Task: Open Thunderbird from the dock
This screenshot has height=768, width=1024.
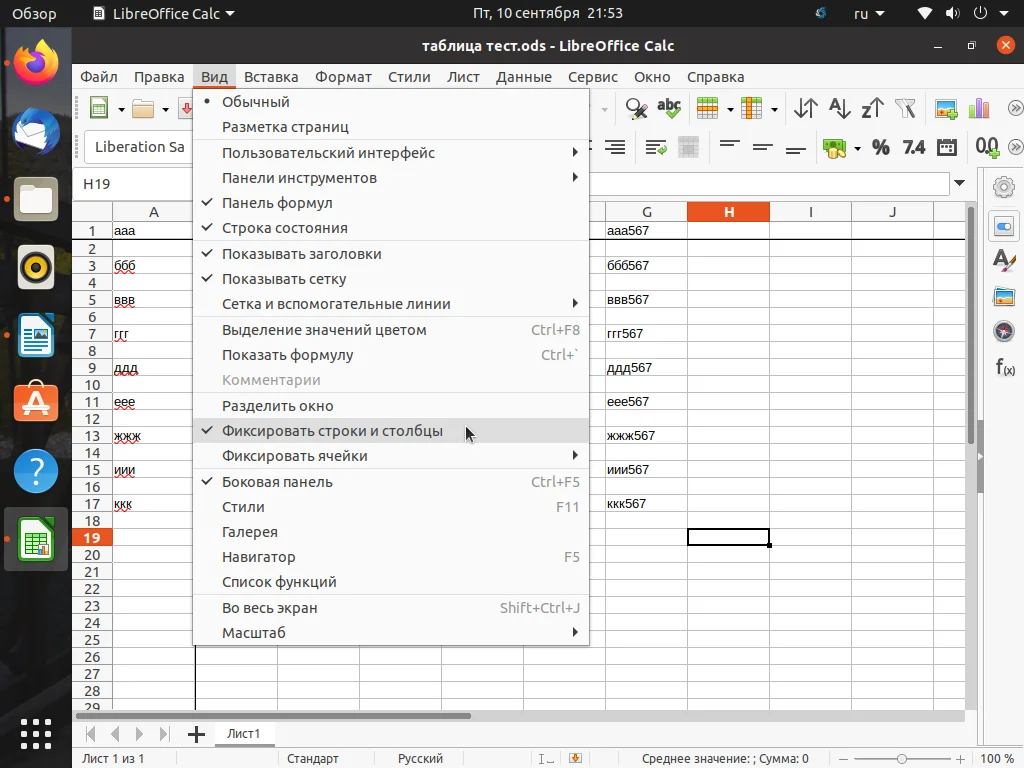Action: tap(36, 131)
